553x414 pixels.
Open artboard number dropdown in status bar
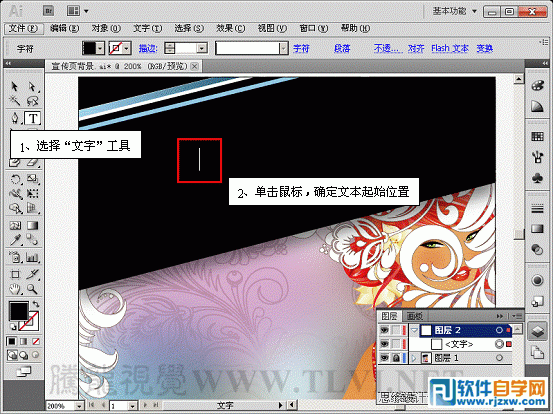[x=133, y=406]
